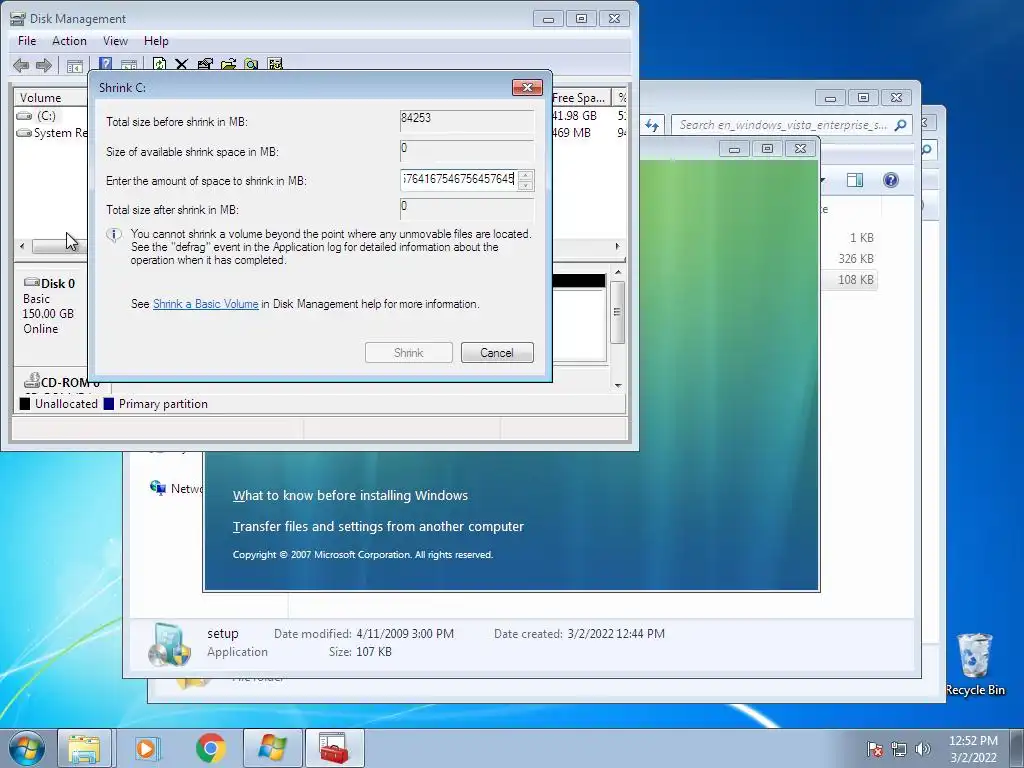Screen dimensions: 1024x768
Task: Click the Explorer refresh arrows button
Action: [x=652, y=125]
